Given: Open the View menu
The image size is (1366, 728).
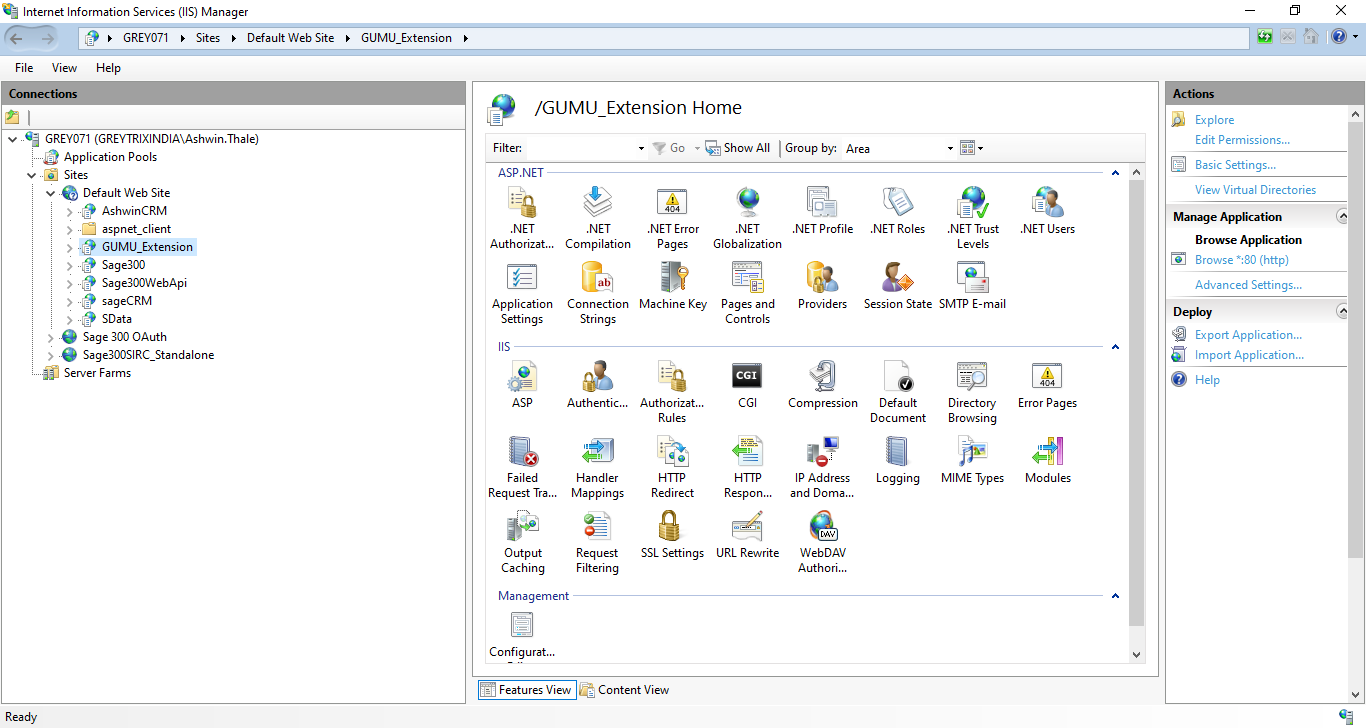Looking at the screenshot, I should [64, 68].
